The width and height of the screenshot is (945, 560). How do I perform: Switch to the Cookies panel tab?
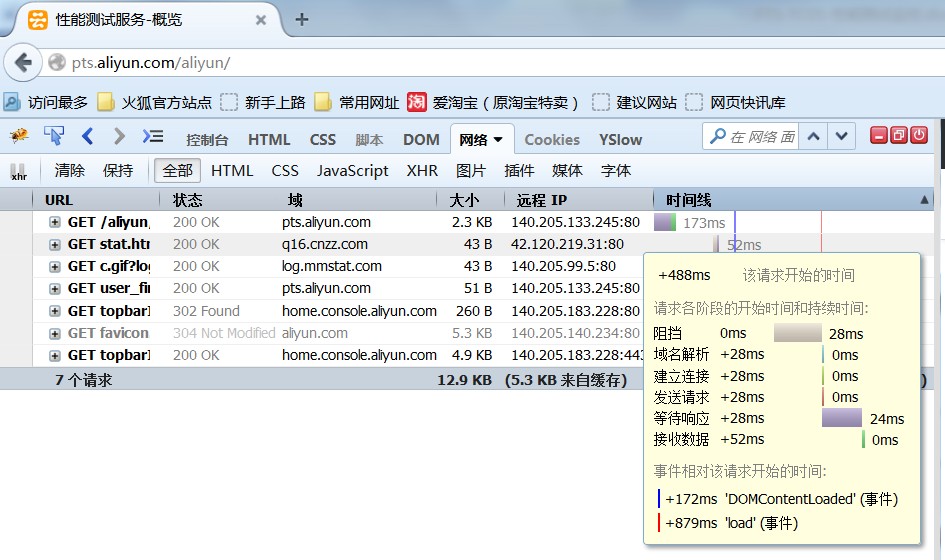(x=552, y=140)
